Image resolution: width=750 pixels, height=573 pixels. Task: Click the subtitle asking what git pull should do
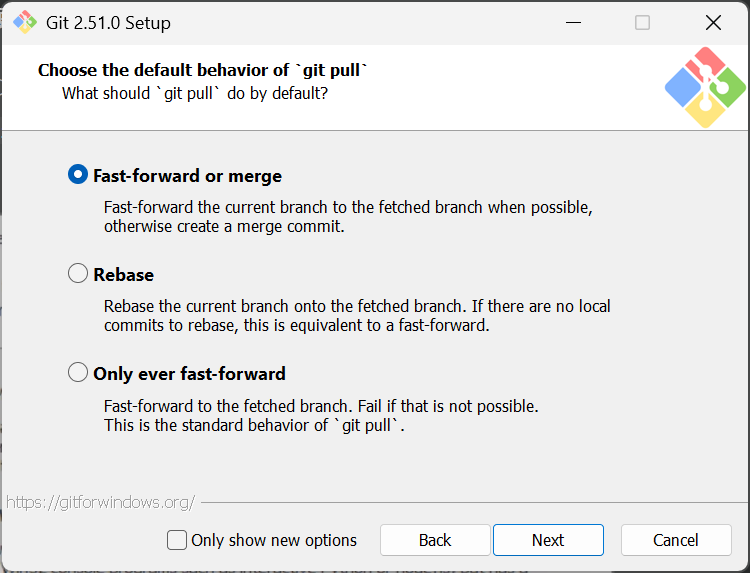pyautogui.click(x=195, y=93)
